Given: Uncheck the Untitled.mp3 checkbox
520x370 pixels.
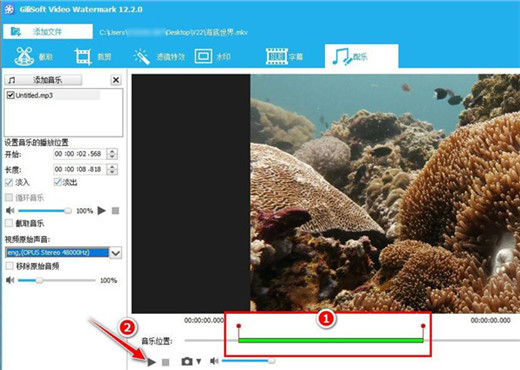Looking at the screenshot, I should pyautogui.click(x=10, y=95).
